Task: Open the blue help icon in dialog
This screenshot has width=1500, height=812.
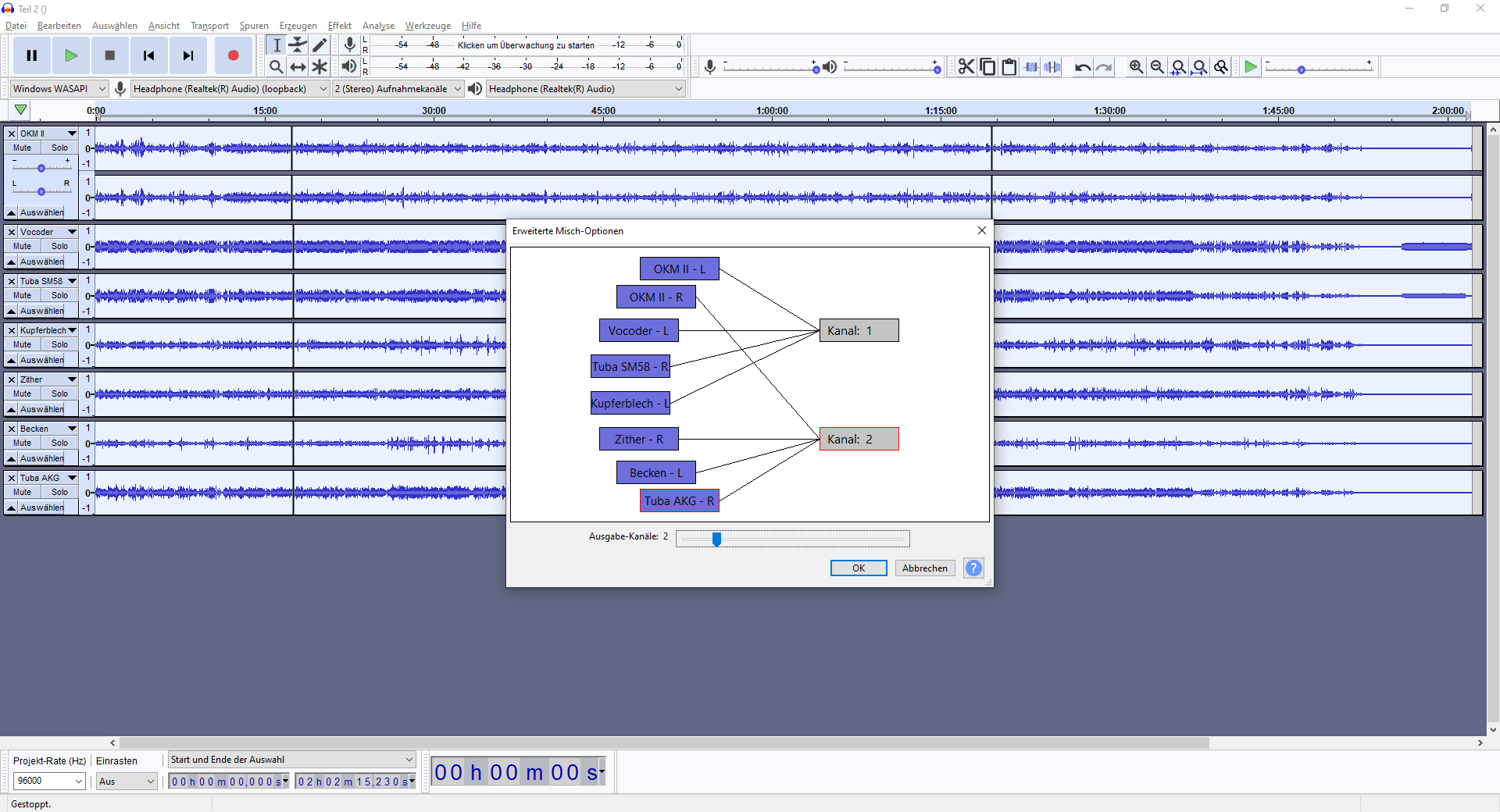Action: pos(973,568)
